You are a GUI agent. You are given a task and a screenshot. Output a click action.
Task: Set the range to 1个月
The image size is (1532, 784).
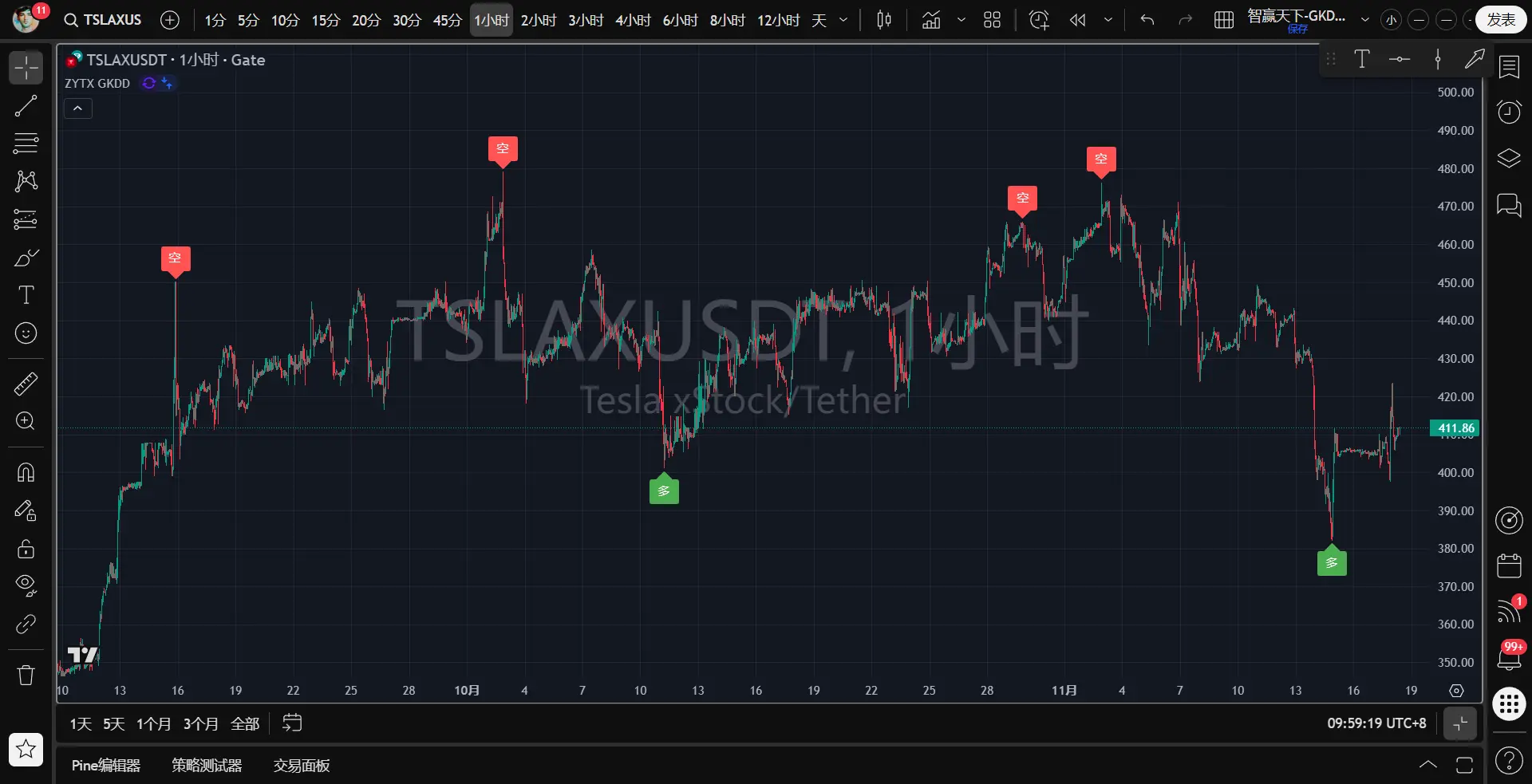pyautogui.click(x=153, y=724)
